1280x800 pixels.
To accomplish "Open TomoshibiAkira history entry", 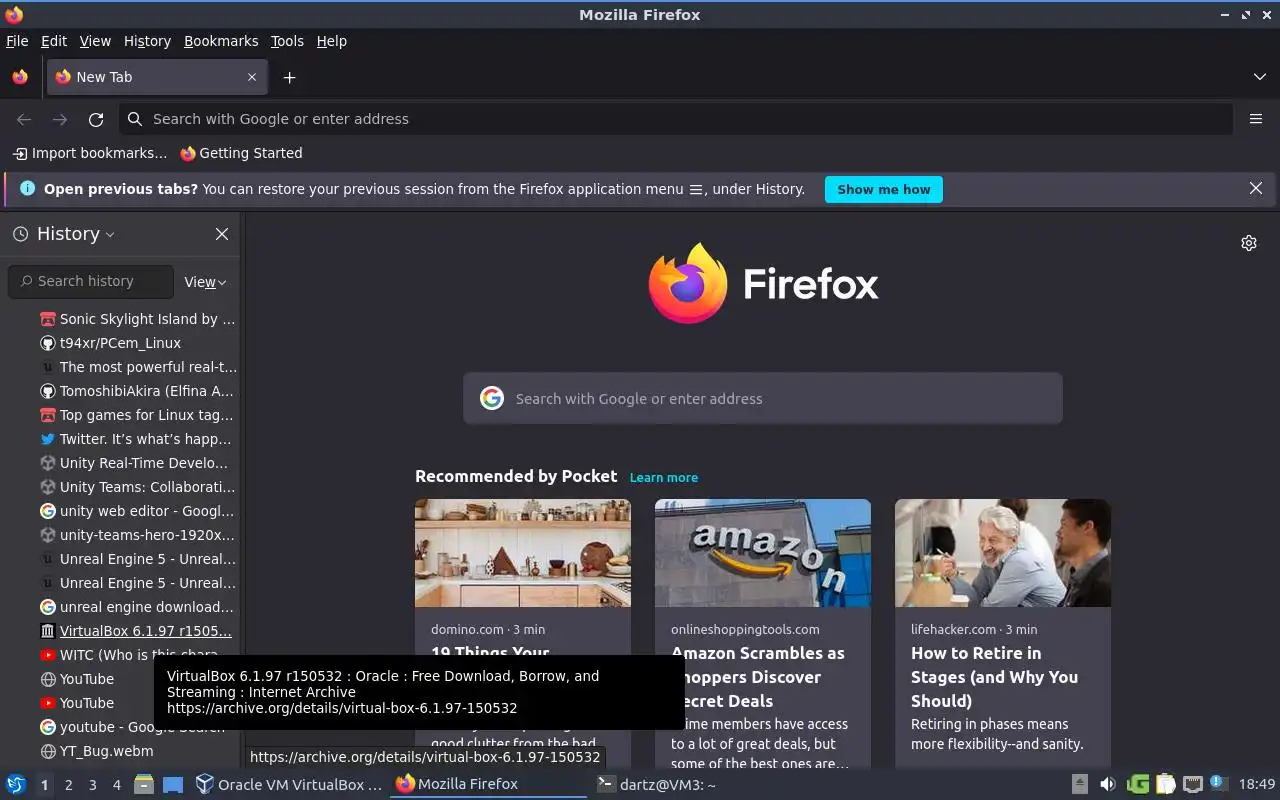I will tap(138, 391).
